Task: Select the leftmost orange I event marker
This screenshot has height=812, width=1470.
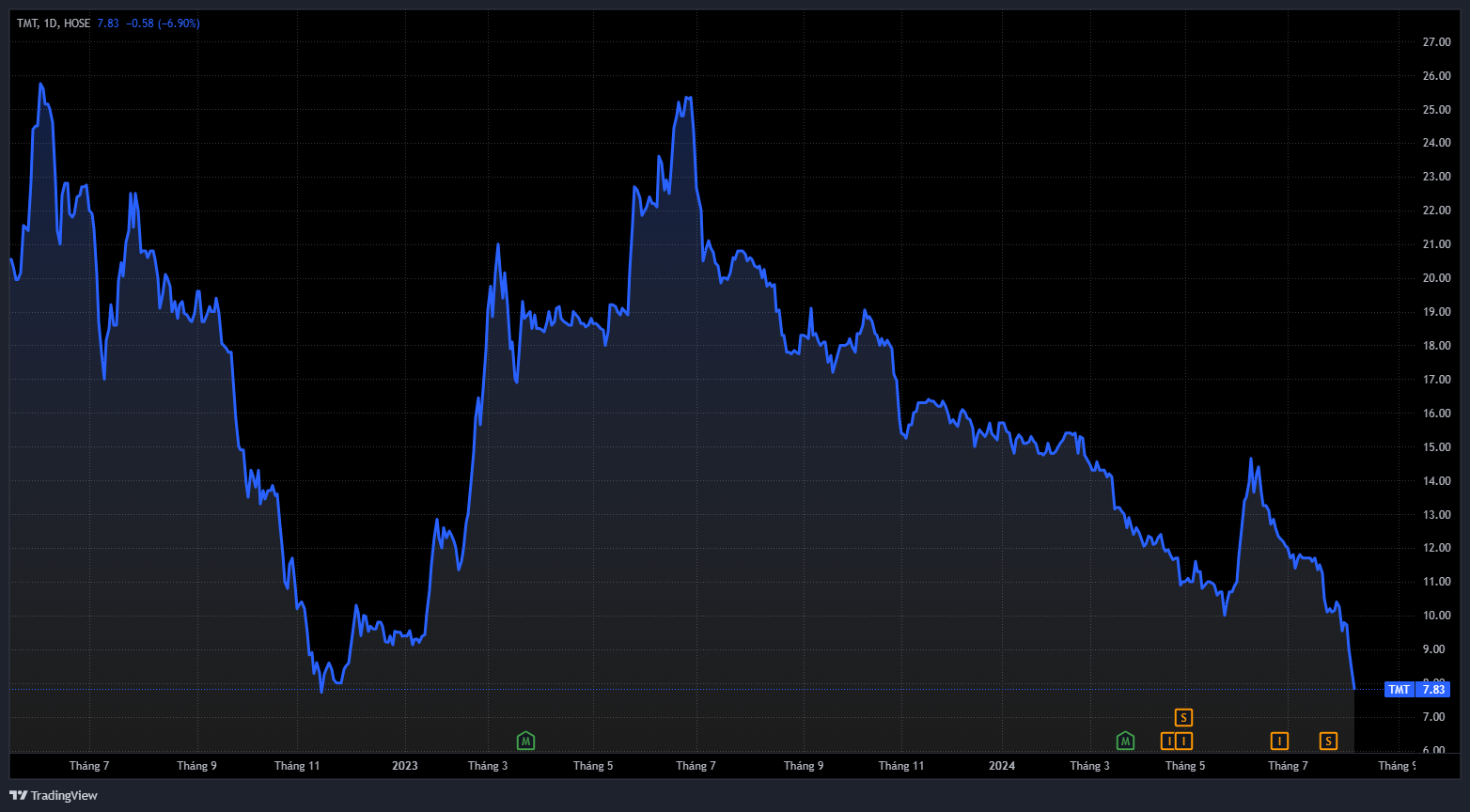Action: tap(1169, 742)
